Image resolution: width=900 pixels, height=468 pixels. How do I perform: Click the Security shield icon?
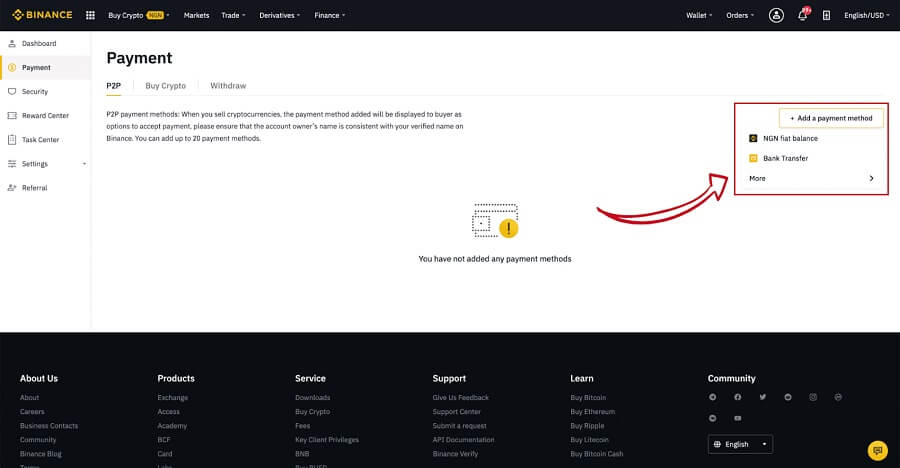tap(12, 92)
